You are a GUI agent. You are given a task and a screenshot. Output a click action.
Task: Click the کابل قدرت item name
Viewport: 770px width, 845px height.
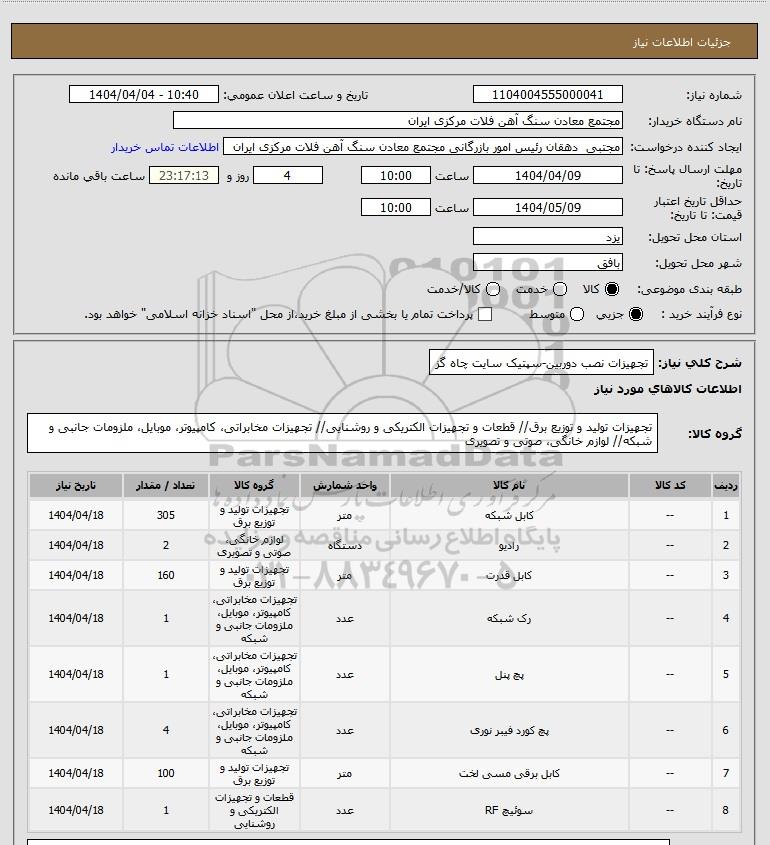509,576
